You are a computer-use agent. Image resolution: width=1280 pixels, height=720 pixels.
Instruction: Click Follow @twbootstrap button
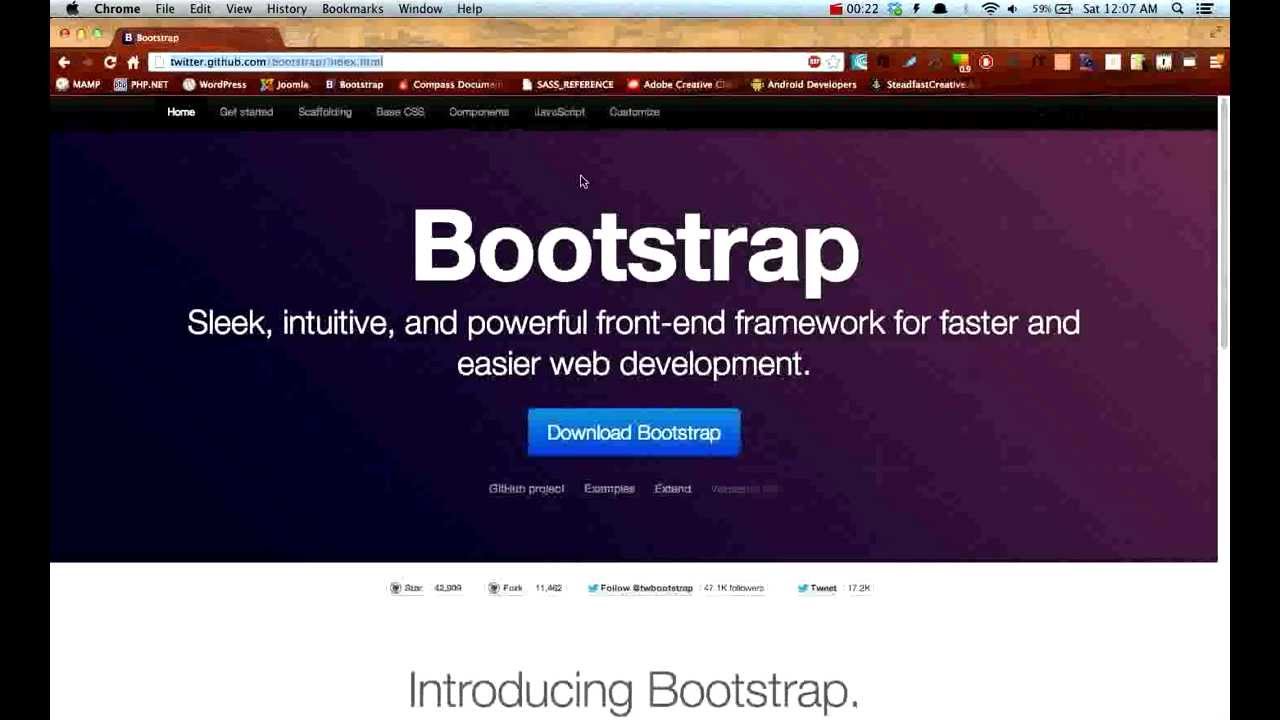[x=640, y=588]
